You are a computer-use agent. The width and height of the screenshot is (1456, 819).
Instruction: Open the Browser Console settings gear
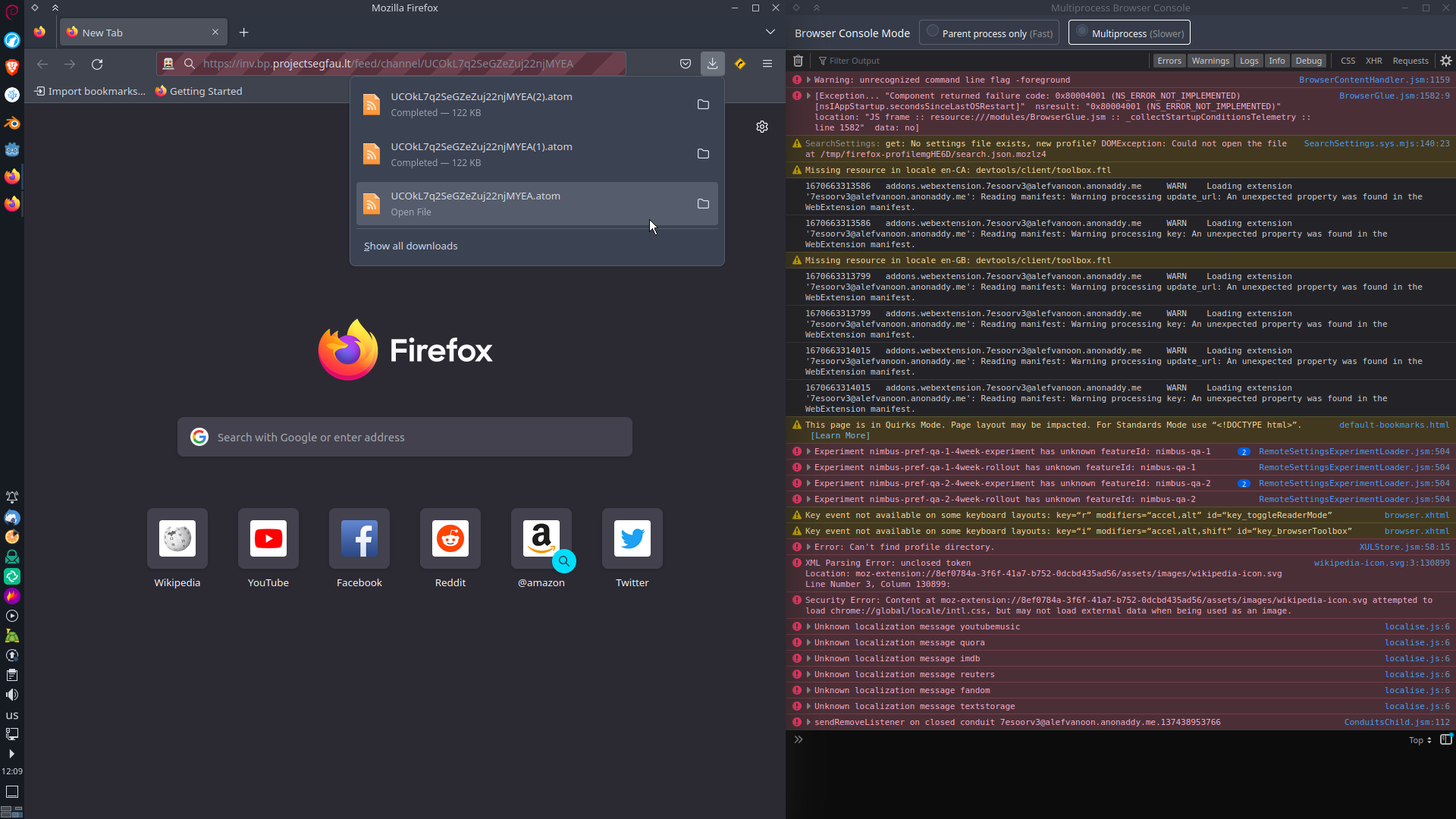coord(1446,61)
